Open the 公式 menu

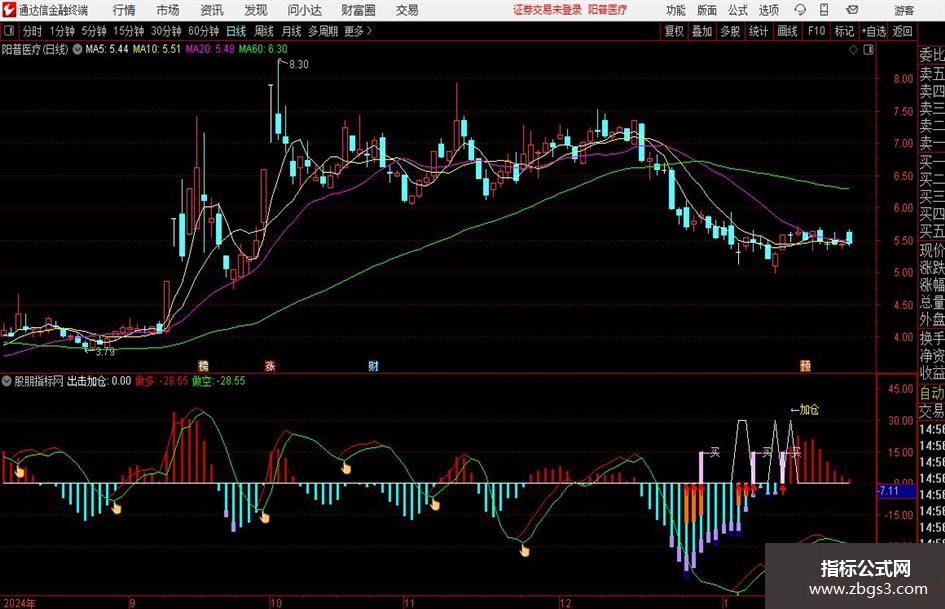tap(738, 10)
